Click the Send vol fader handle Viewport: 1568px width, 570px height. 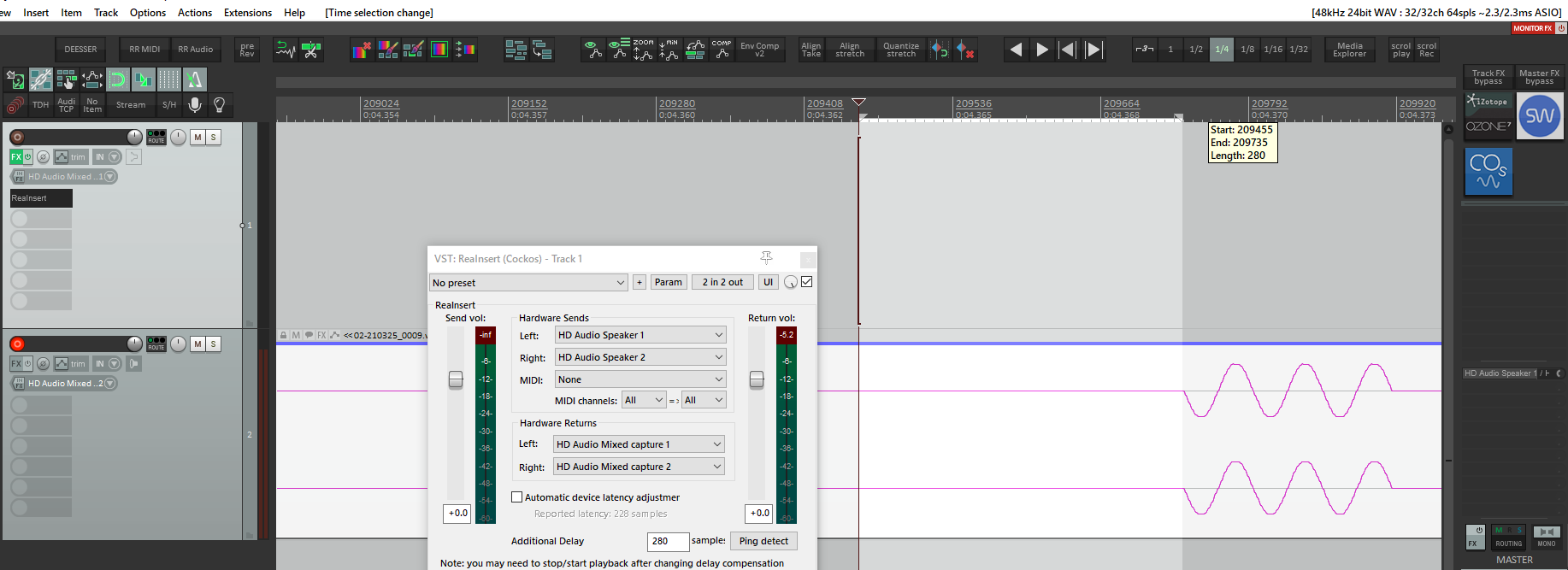456,379
